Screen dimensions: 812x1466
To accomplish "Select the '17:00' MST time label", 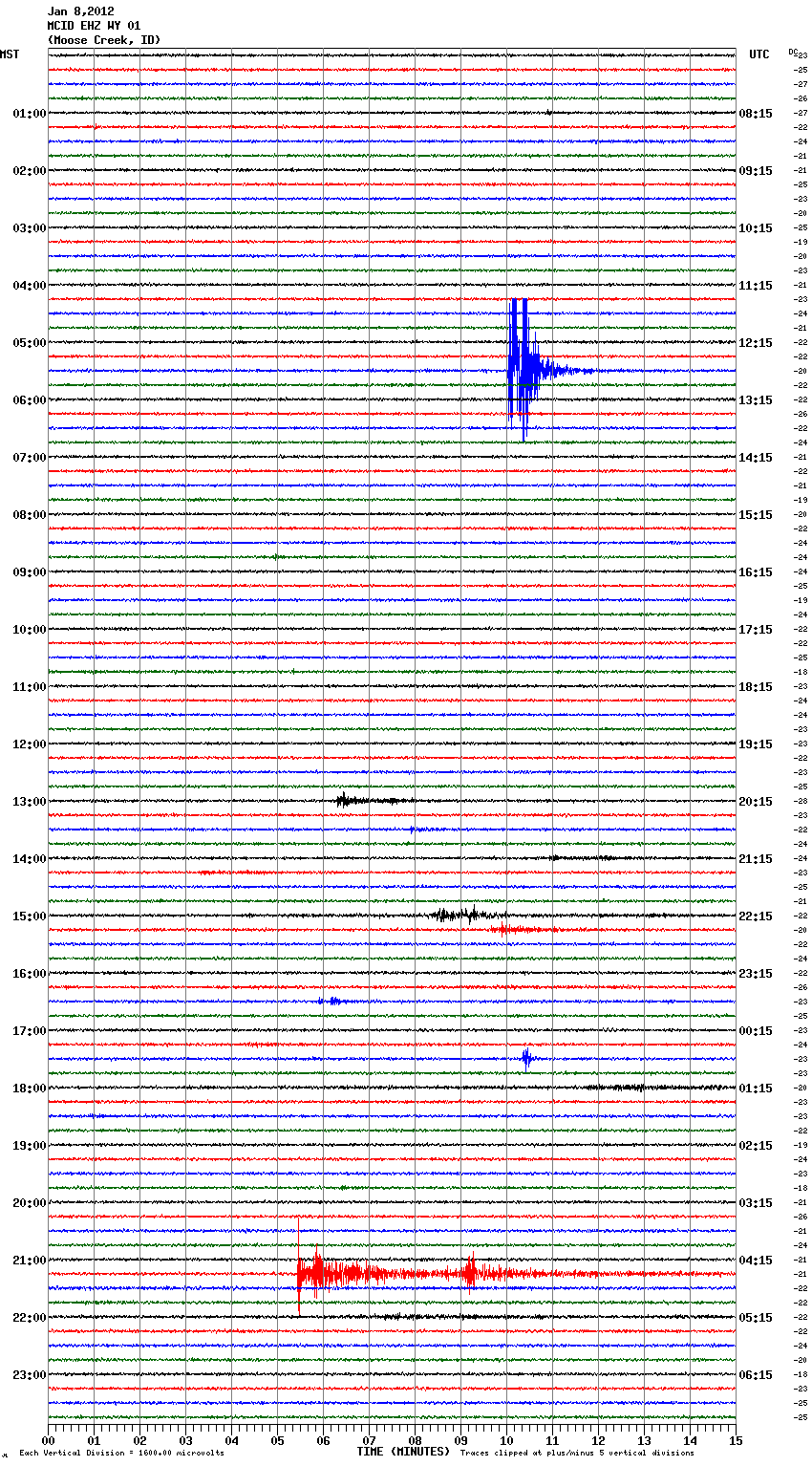I will 29,1031.
